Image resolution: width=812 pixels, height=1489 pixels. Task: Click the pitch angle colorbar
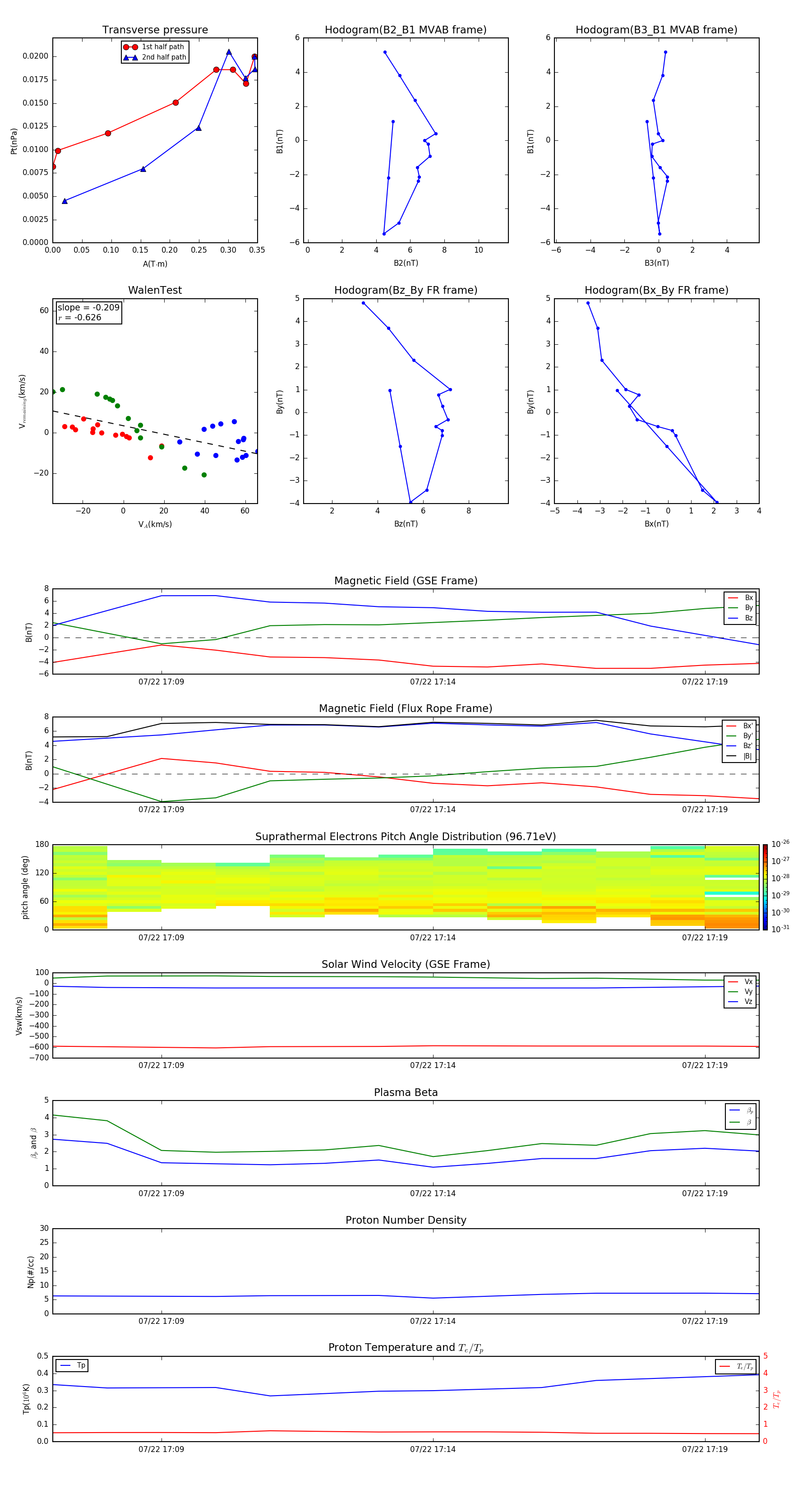click(x=765, y=887)
